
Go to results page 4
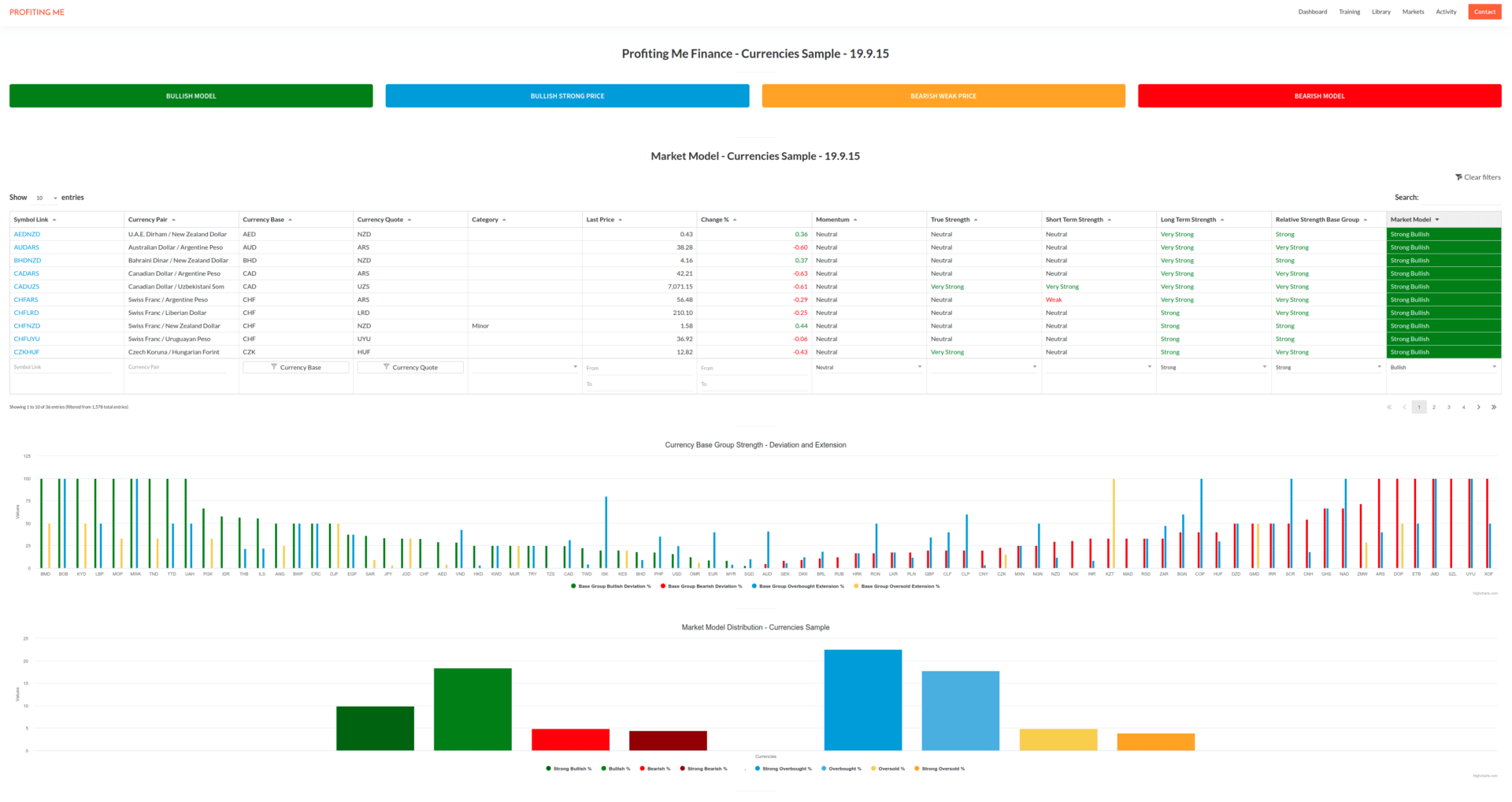tap(1464, 407)
